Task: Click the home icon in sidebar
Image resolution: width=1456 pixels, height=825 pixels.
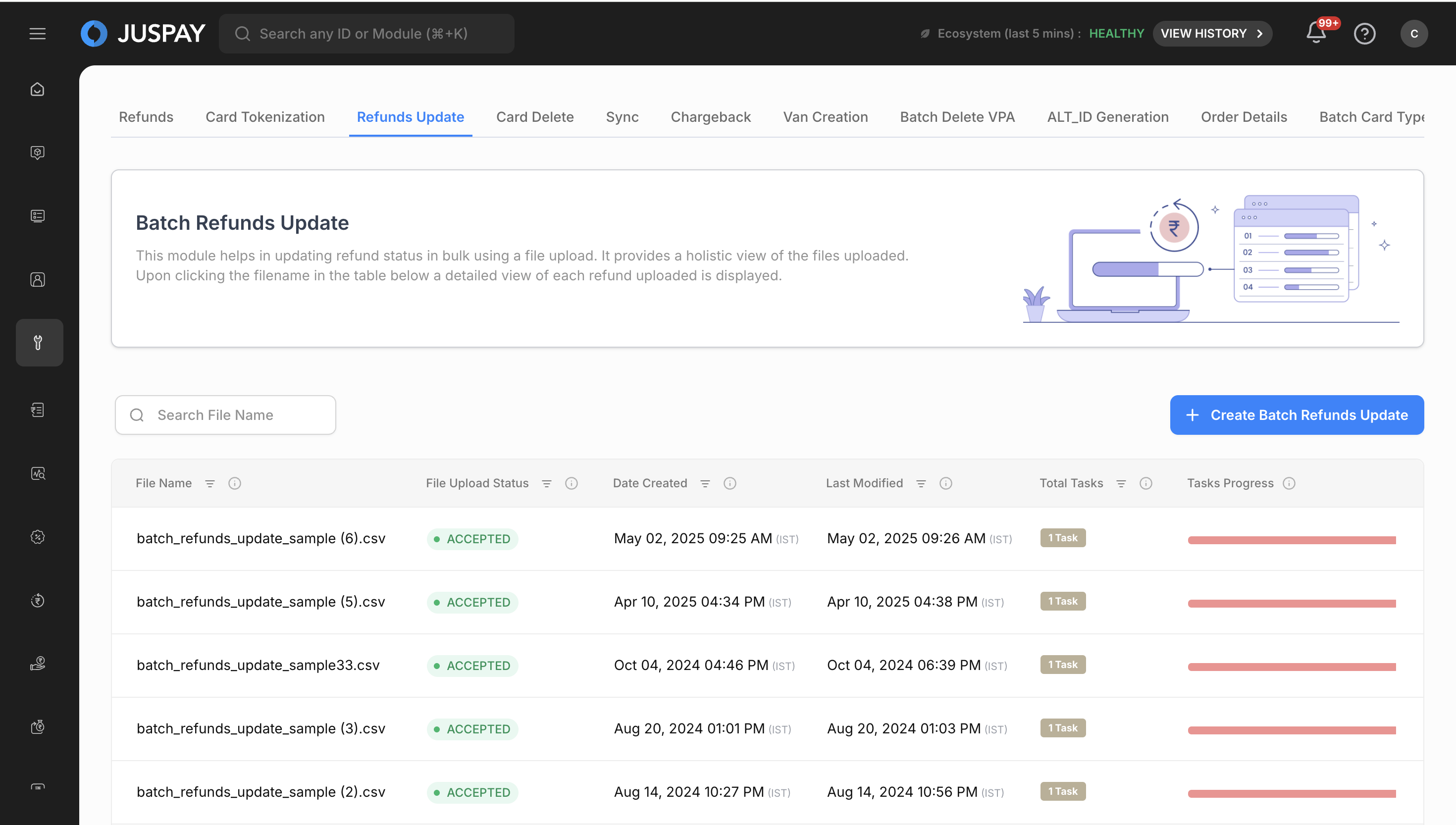Action: 38,90
